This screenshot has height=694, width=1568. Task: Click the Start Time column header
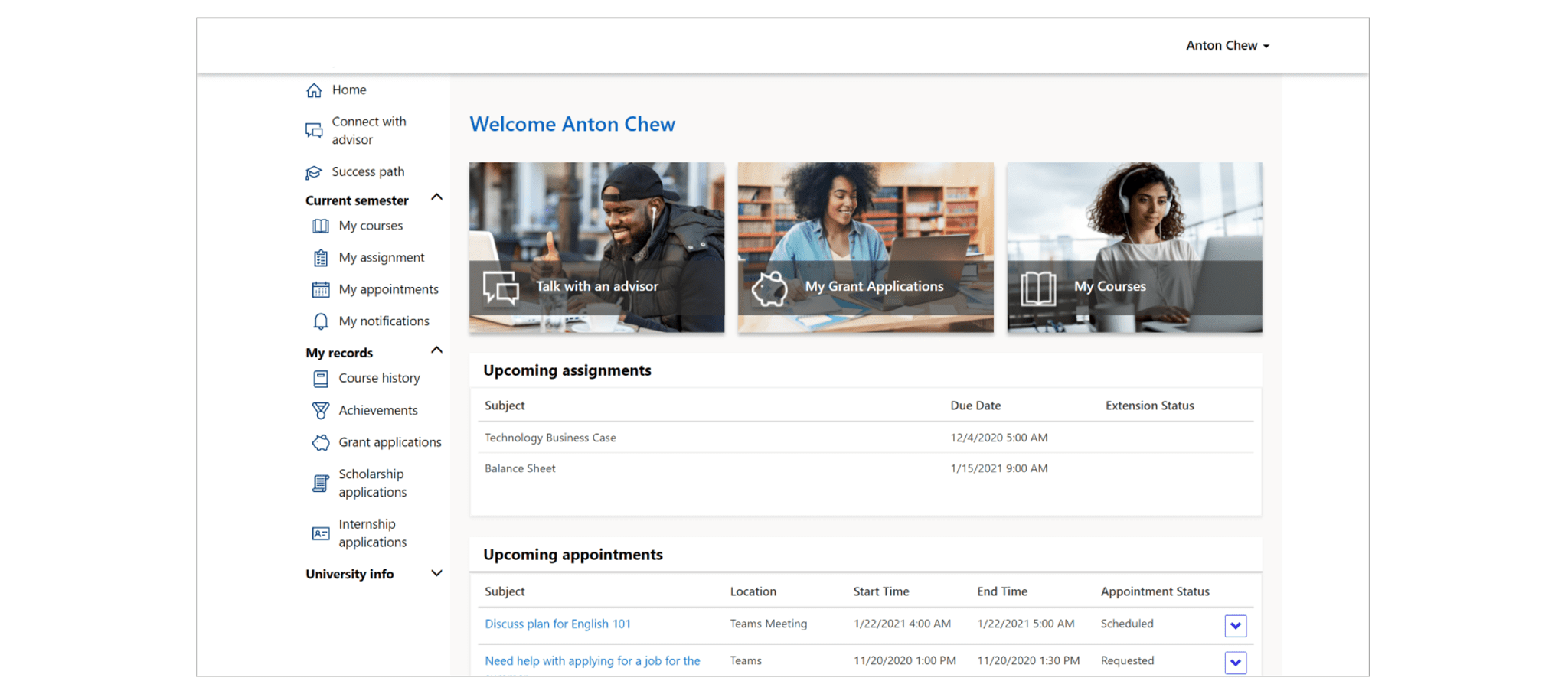(x=880, y=591)
